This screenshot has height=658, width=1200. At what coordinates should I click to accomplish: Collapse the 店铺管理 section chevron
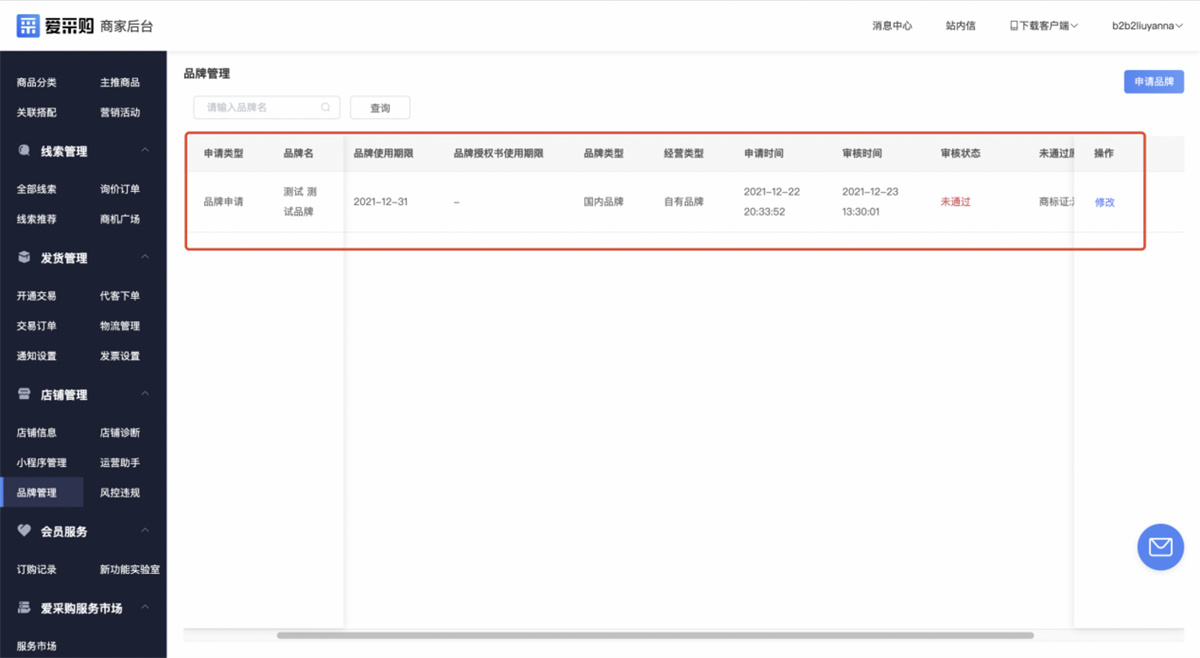click(145, 395)
